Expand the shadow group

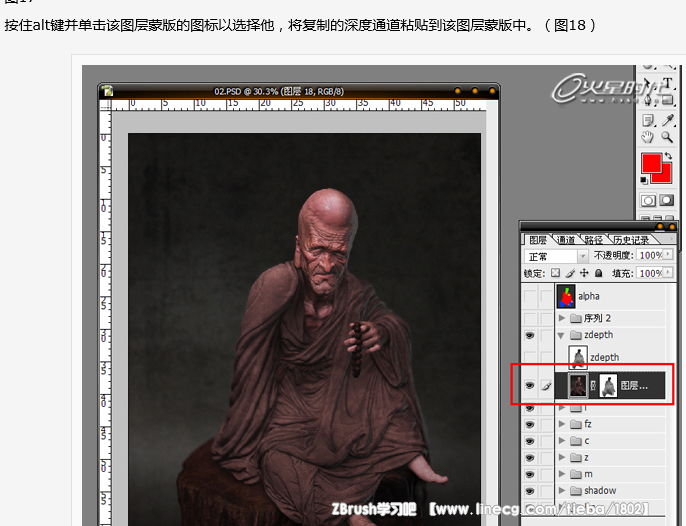(562, 490)
